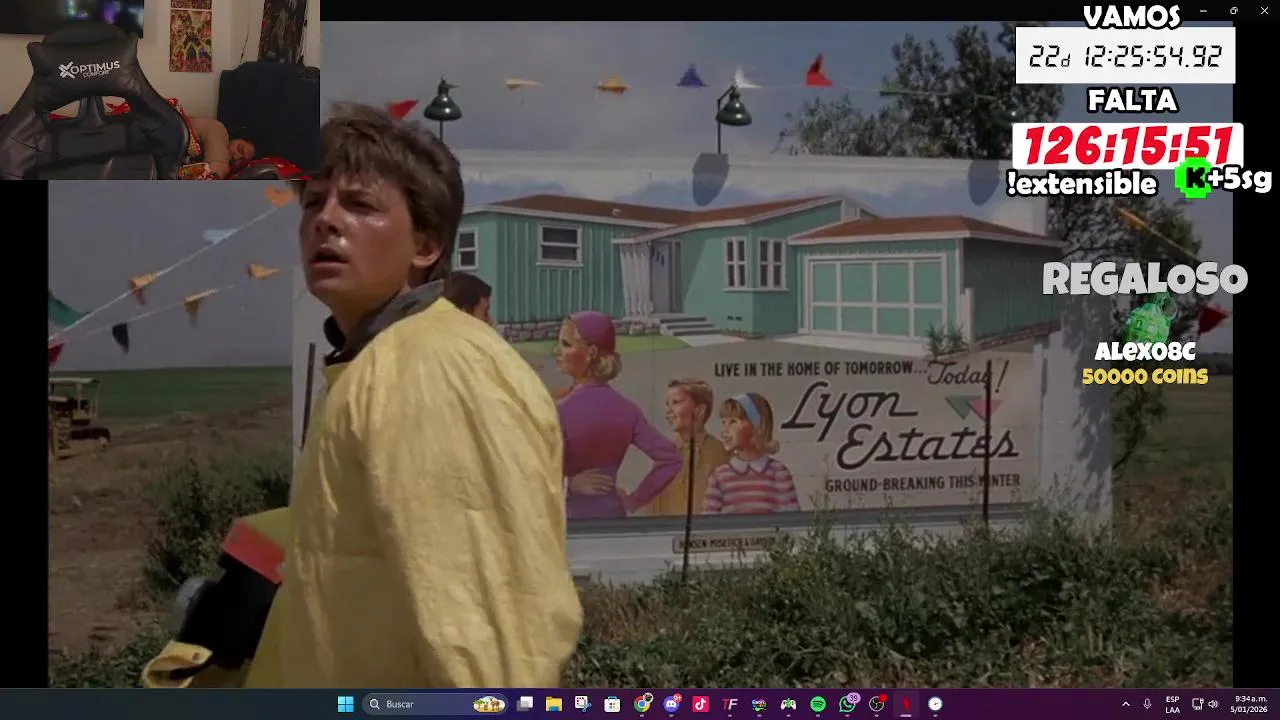Click the microphone tray icon

1147,704
